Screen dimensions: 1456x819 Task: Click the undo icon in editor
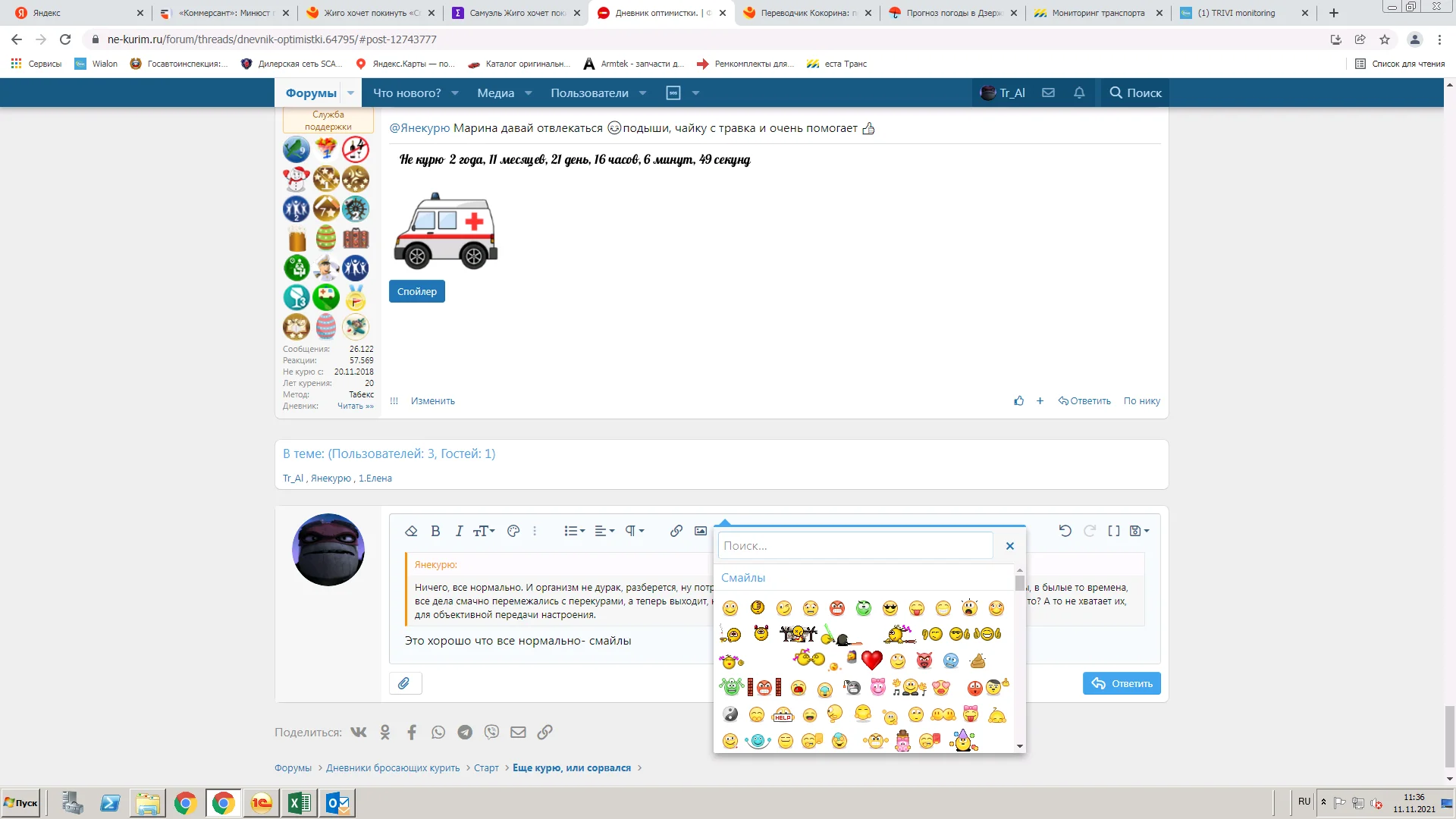pos(1065,531)
